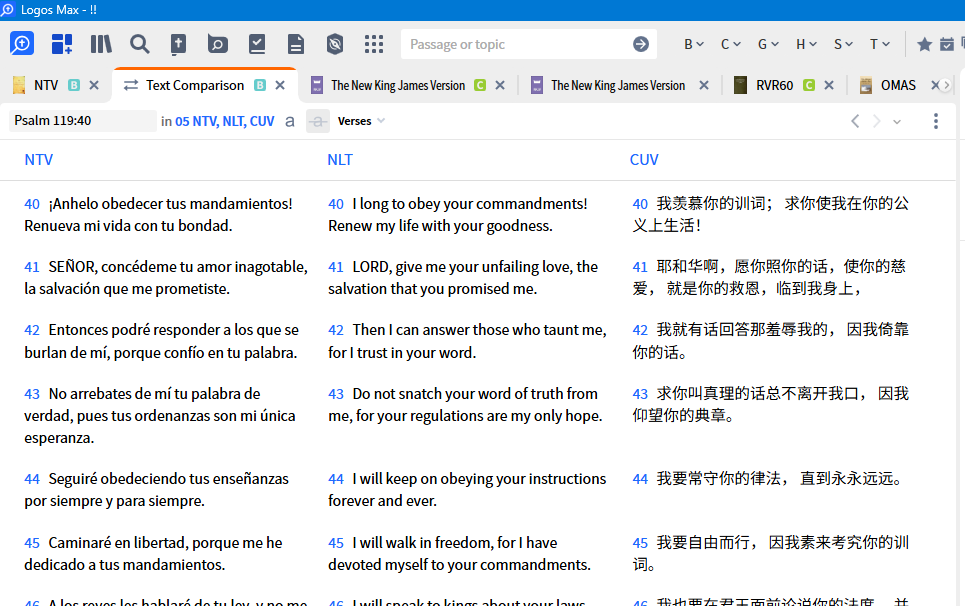The image size is (965, 606).
Task: Click verse number 41 in NLT column
Action: [x=335, y=267]
